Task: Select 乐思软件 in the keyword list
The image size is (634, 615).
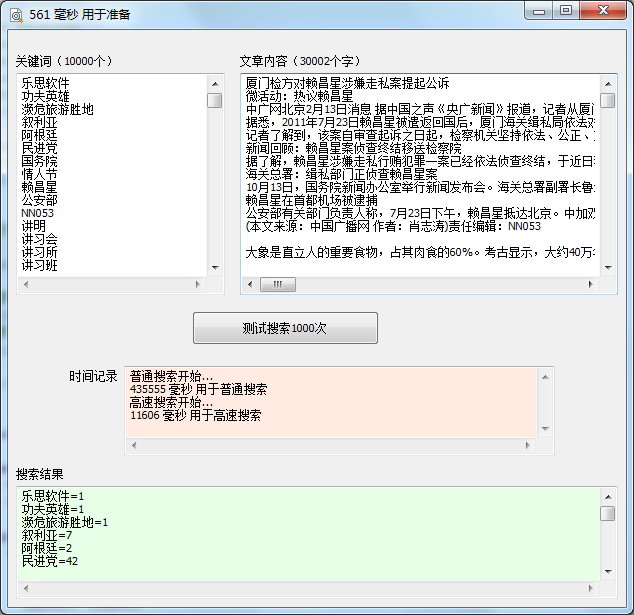Action: tap(46, 83)
